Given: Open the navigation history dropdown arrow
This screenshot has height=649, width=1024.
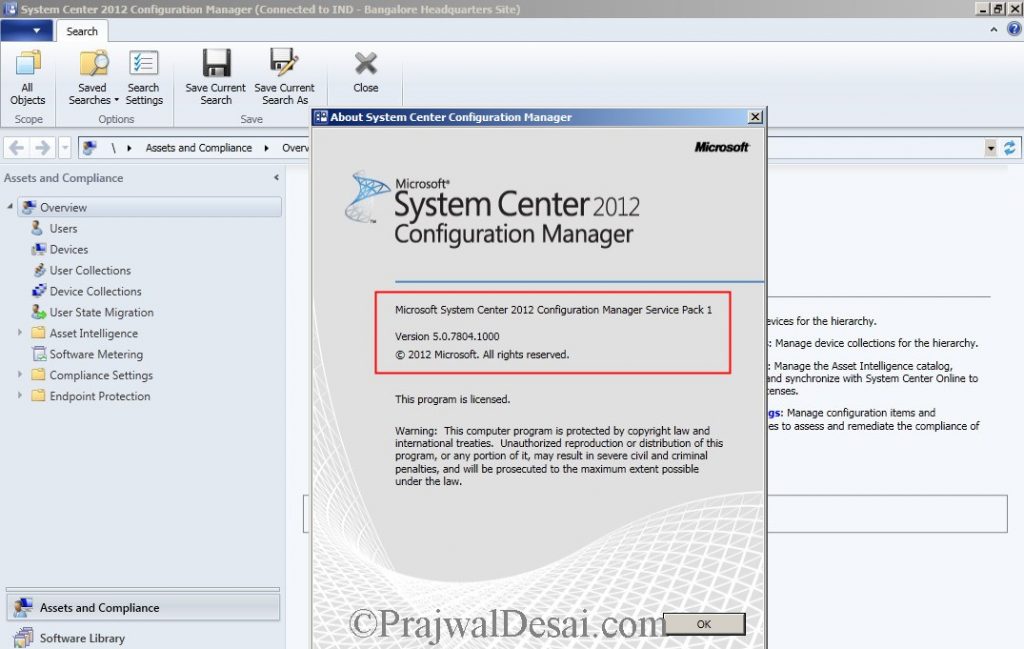Looking at the screenshot, I should coord(65,148).
